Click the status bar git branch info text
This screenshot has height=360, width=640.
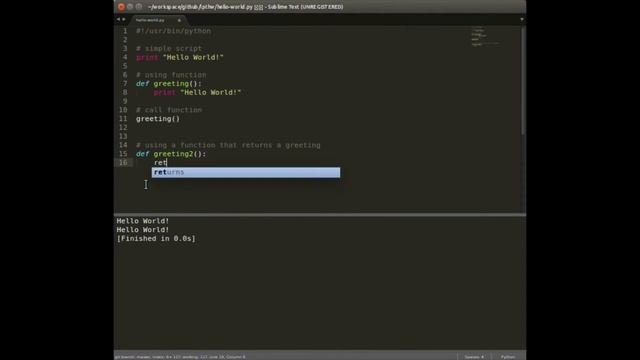click(180, 357)
